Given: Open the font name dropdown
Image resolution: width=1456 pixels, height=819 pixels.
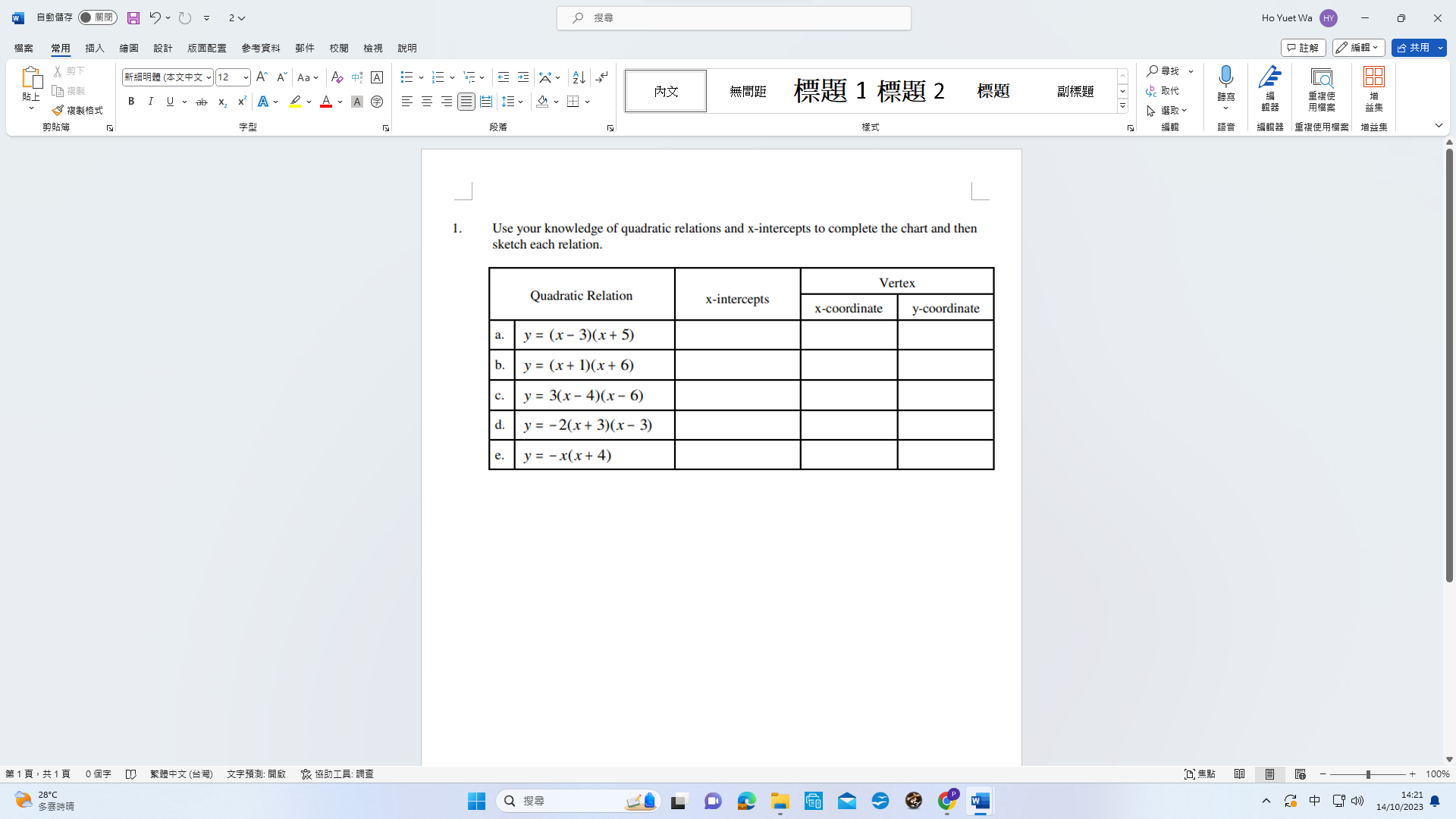Looking at the screenshot, I should tap(209, 77).
